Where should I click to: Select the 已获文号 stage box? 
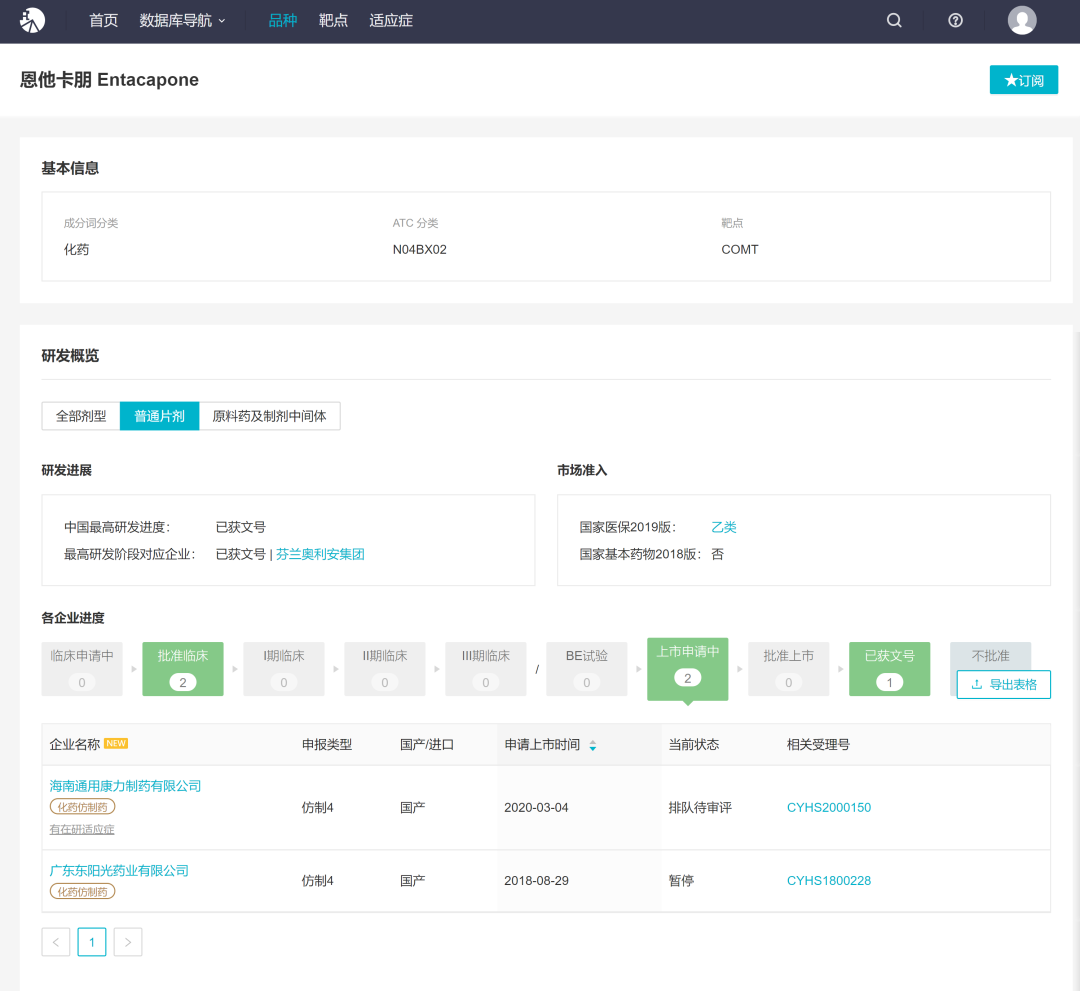point(889,669)
